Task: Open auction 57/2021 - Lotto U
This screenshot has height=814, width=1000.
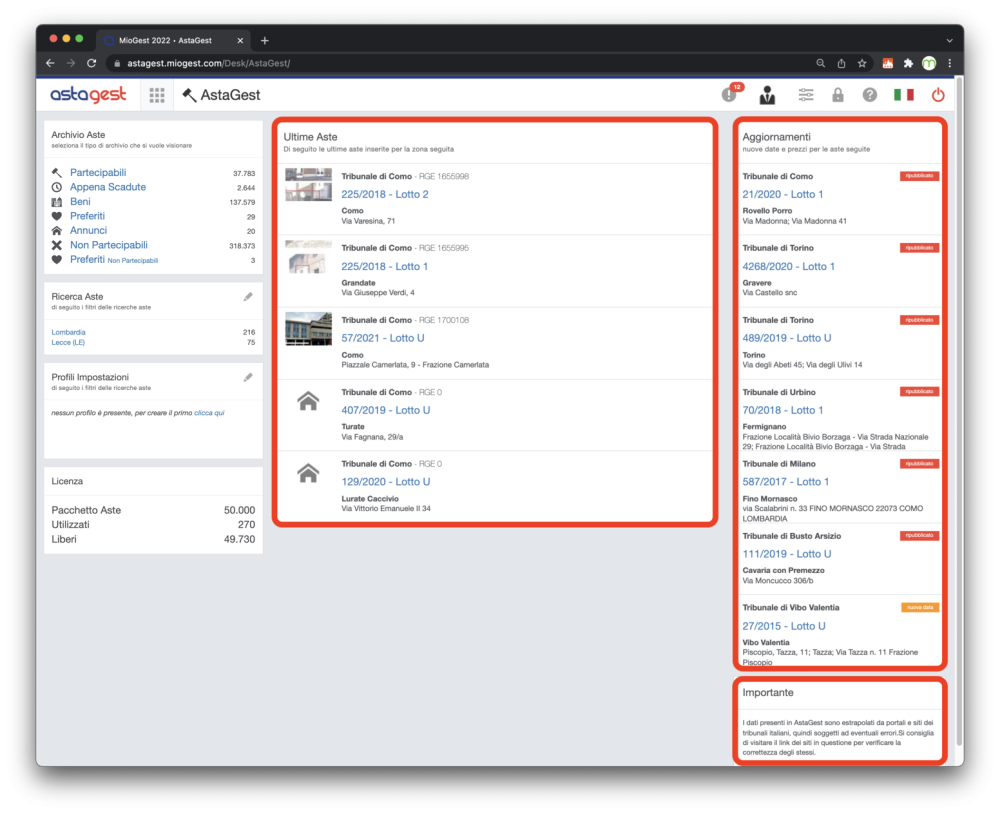Action: [383, 338]
